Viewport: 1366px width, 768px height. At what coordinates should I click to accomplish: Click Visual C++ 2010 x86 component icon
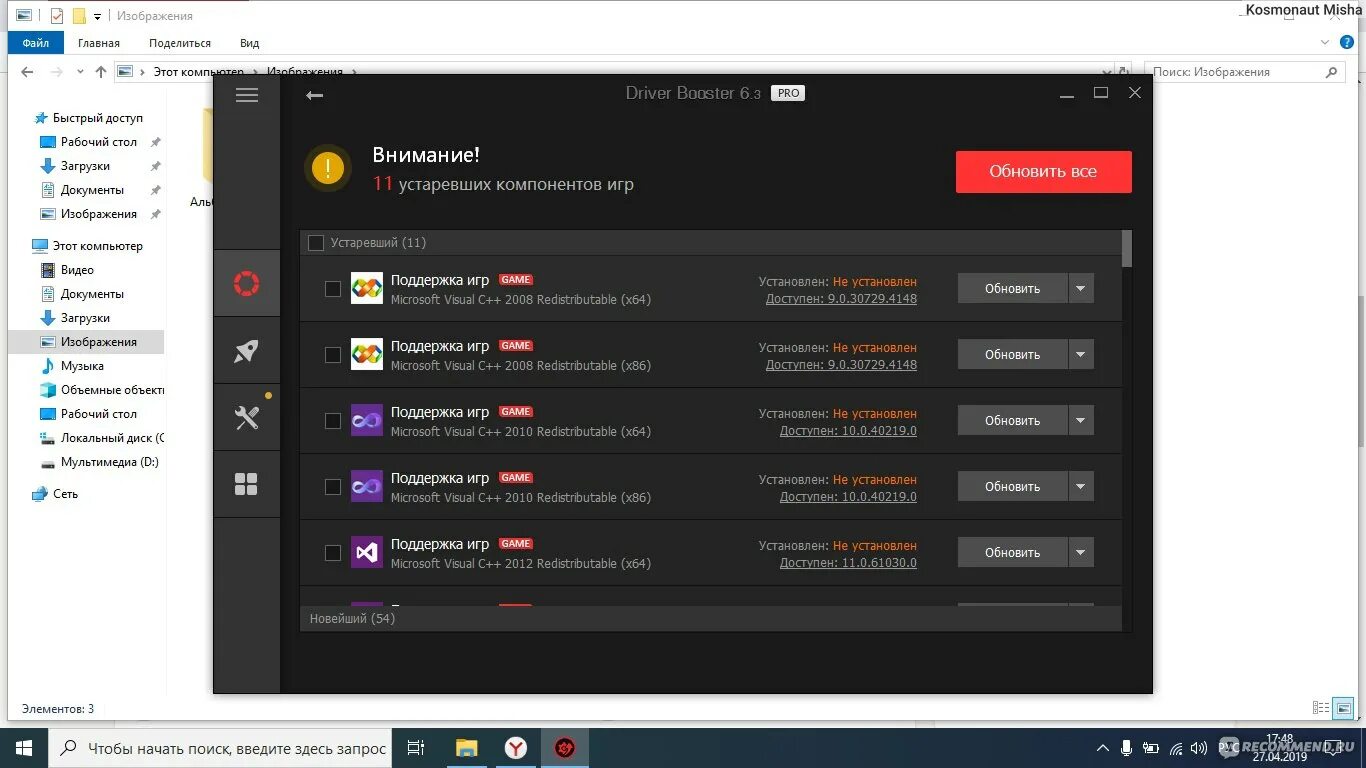367,487
